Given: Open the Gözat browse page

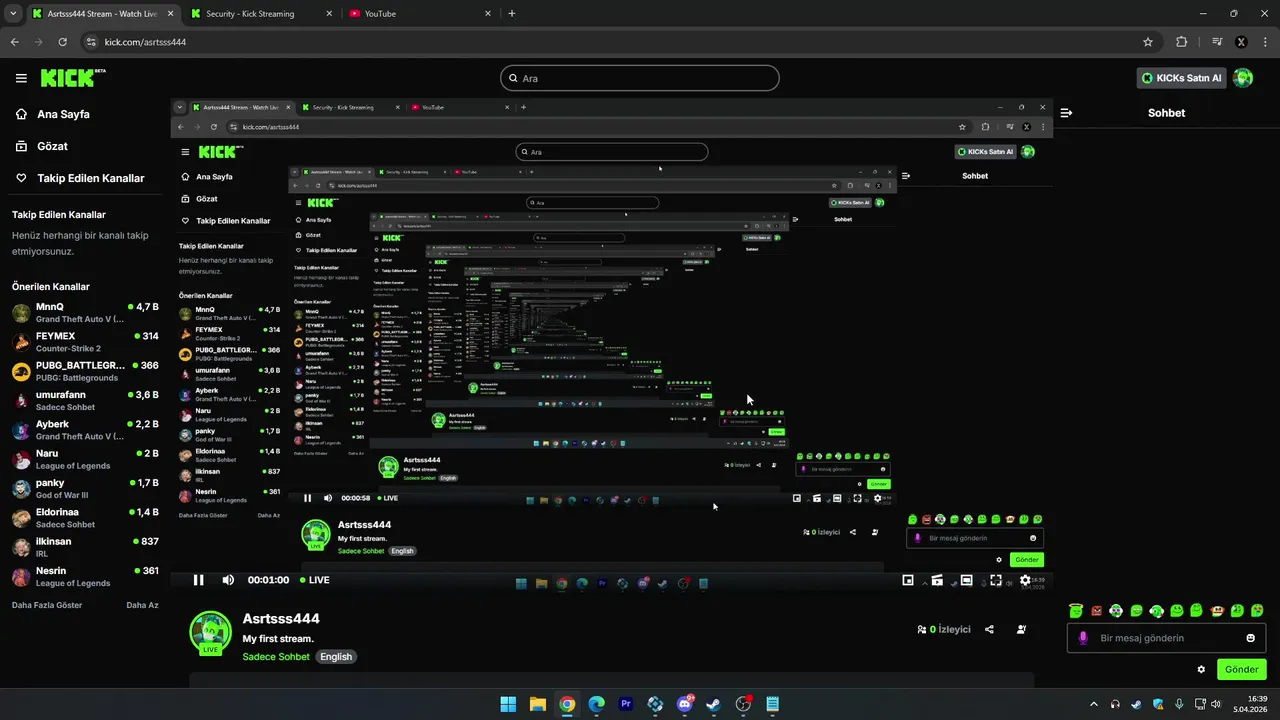Looking at the screenshot, I should (52, 146).
